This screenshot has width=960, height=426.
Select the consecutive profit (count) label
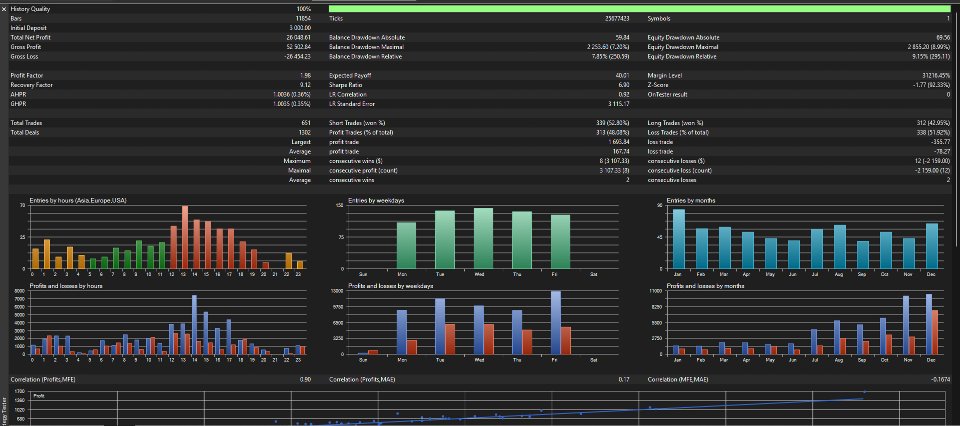[x=362, y=170]
